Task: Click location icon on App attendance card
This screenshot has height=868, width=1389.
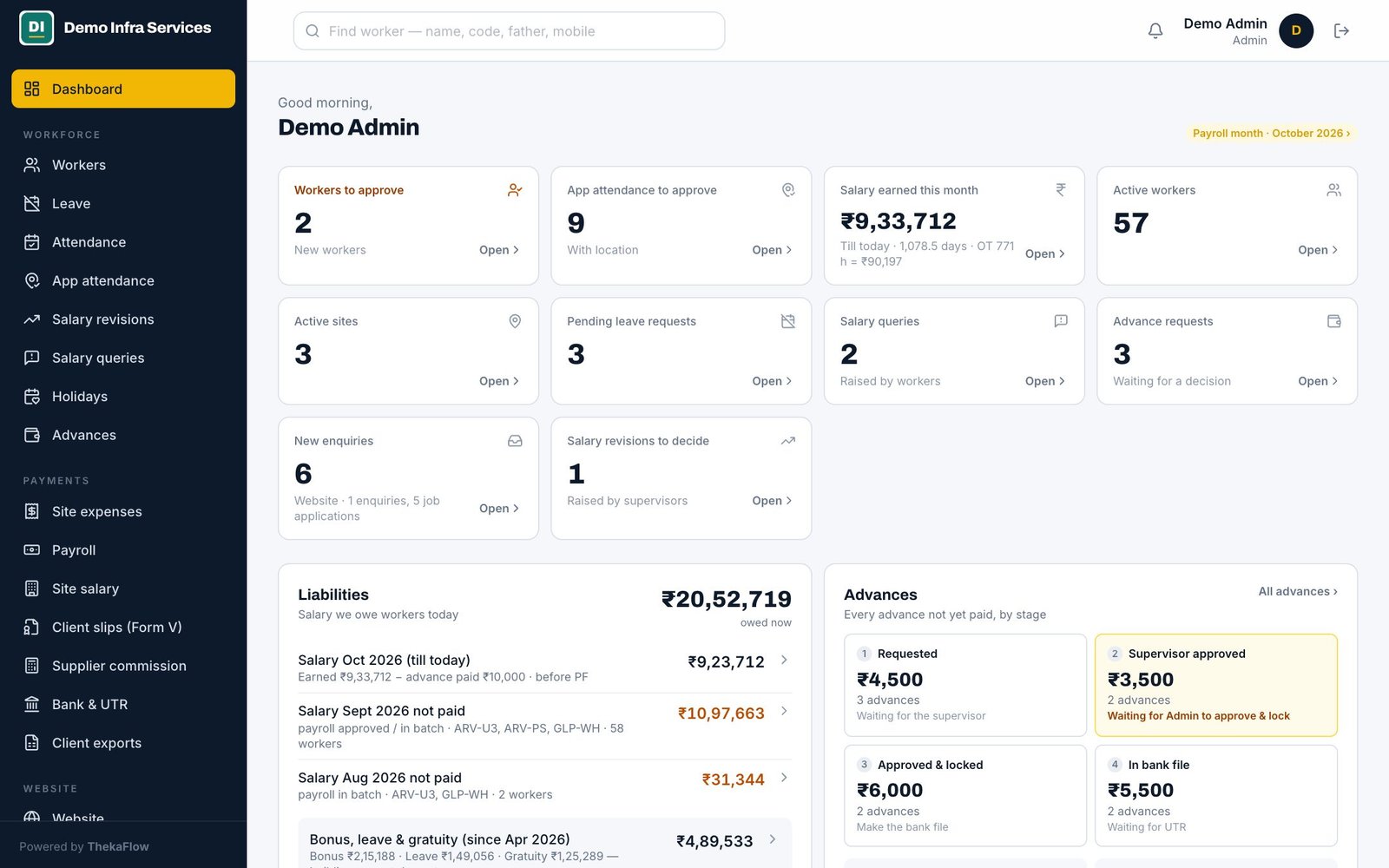Action: click(787, 190)
